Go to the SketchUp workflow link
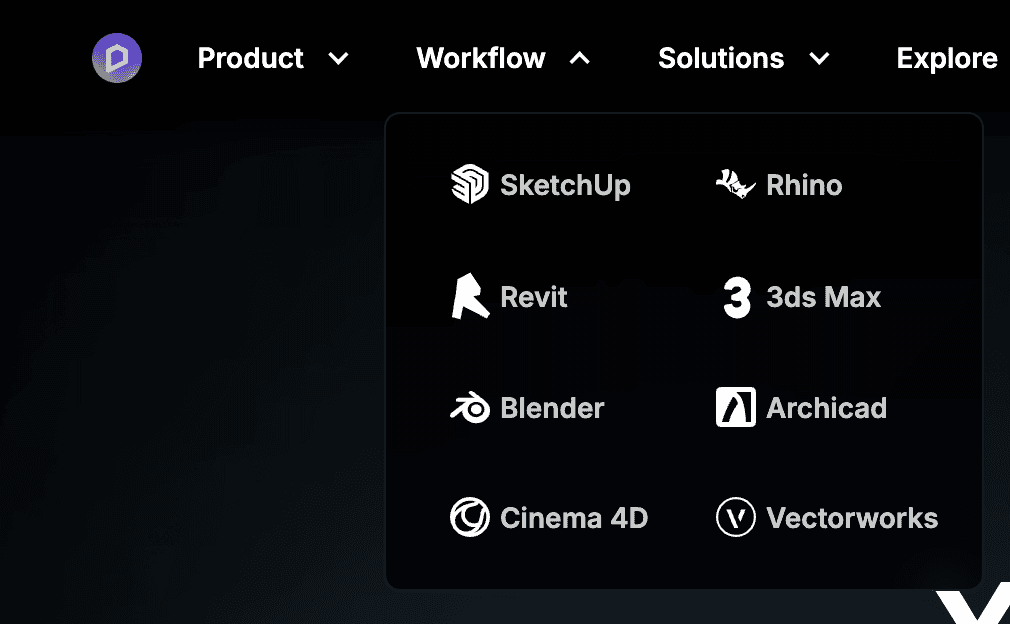 coord(540,185)
